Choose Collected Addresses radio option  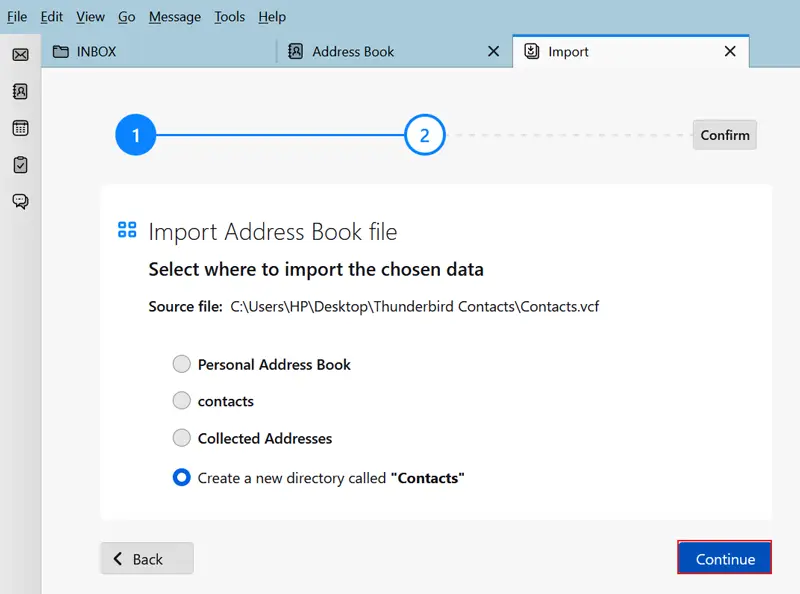(181, 438)
